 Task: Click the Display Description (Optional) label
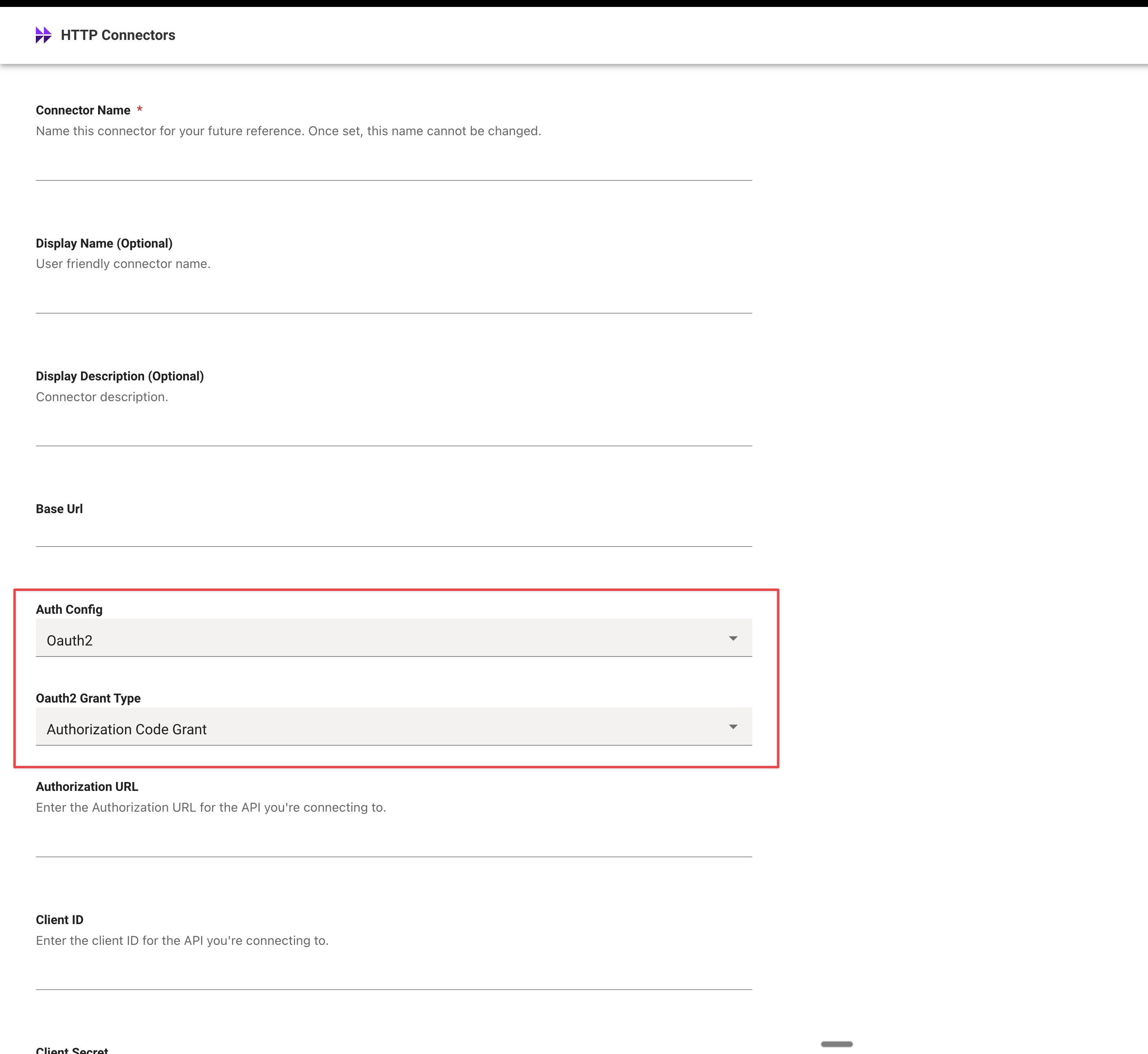[x=120, y=376]
